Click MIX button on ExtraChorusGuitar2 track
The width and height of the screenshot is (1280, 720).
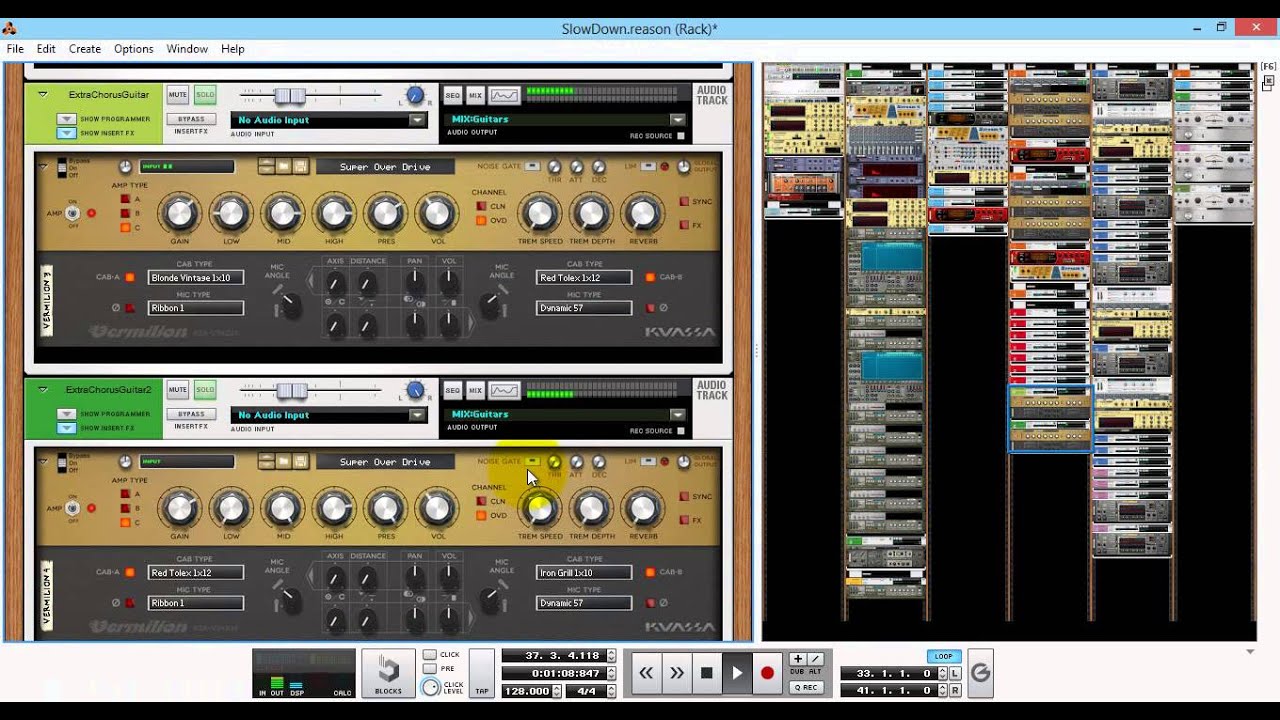click(475, 390)
